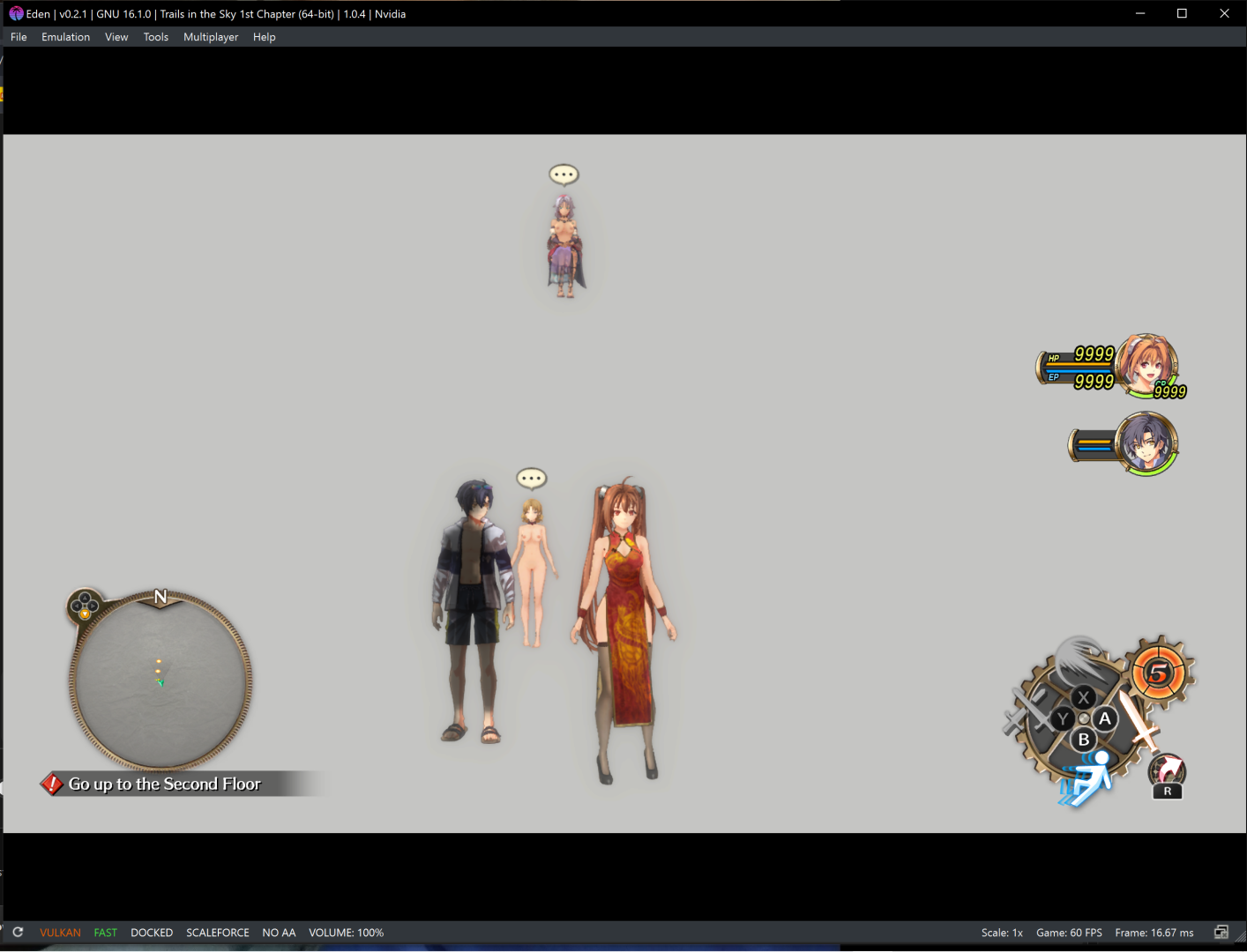Click the 'Scale: 1x' status text
This screenshot has width=1247, height=952.
[1002, 933]
